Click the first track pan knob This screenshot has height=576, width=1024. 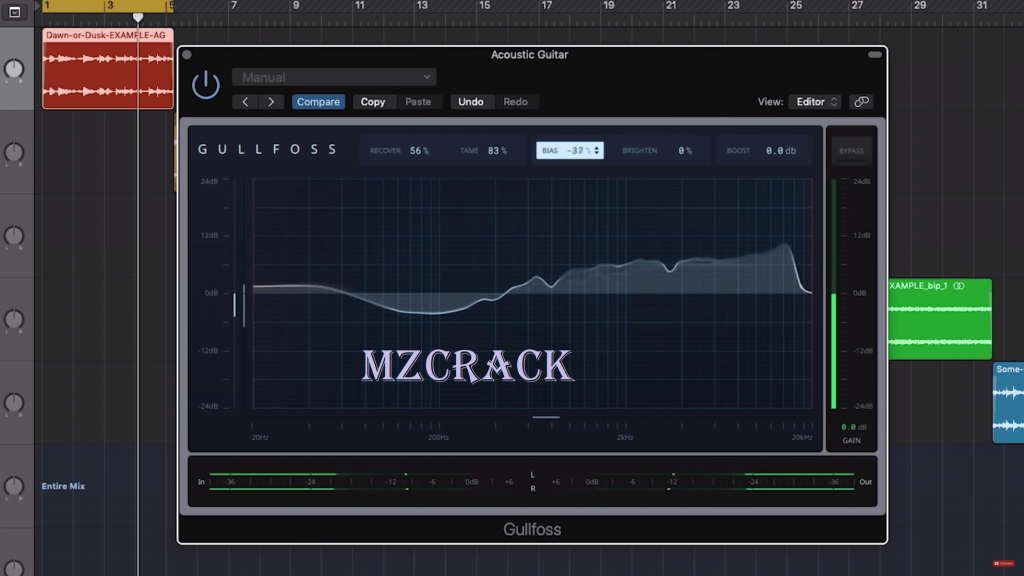coord(14,69)
